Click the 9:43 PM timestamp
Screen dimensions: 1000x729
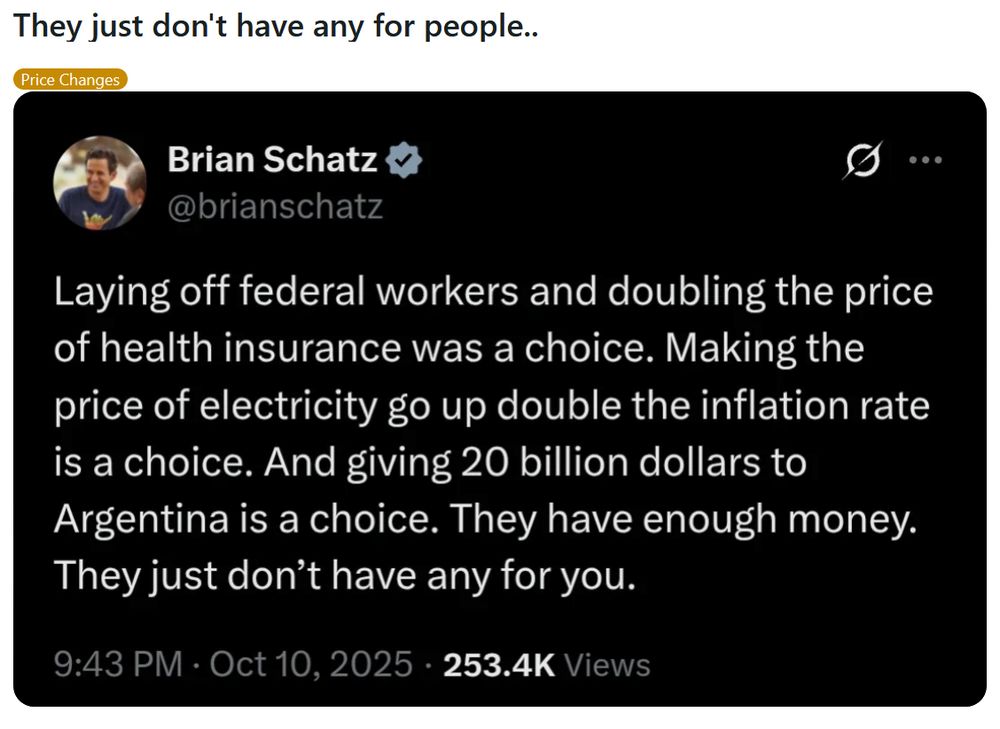pyautogui.click(x=119, y=665)
